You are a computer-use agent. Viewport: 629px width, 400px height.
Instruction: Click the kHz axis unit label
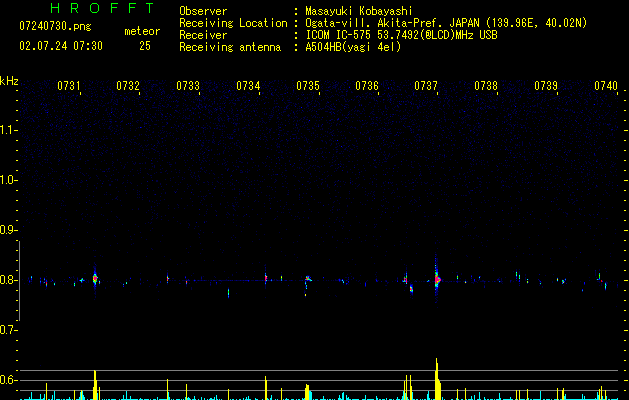(x=9, y=81)
